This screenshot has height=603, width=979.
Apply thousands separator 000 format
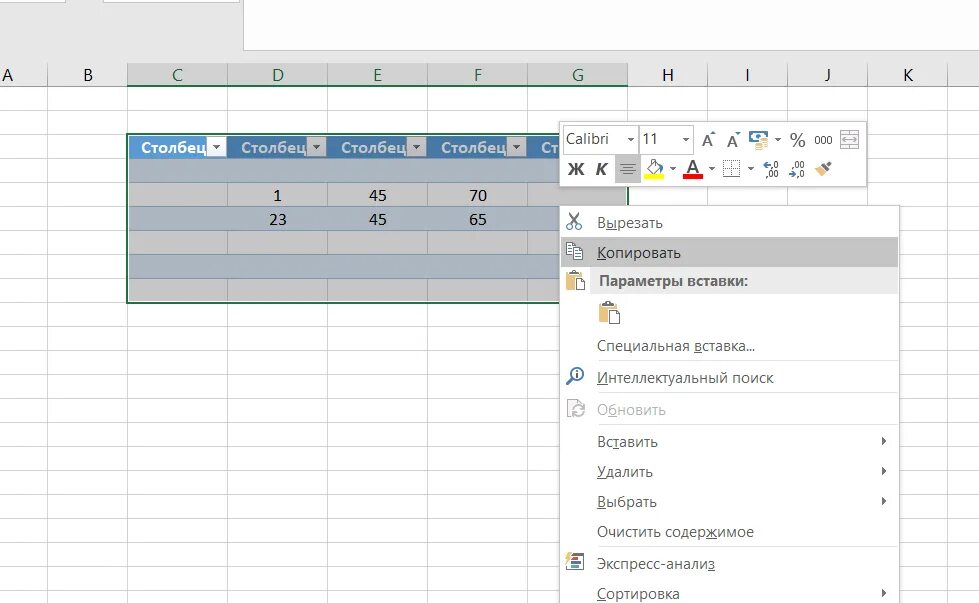coord(823,140)
